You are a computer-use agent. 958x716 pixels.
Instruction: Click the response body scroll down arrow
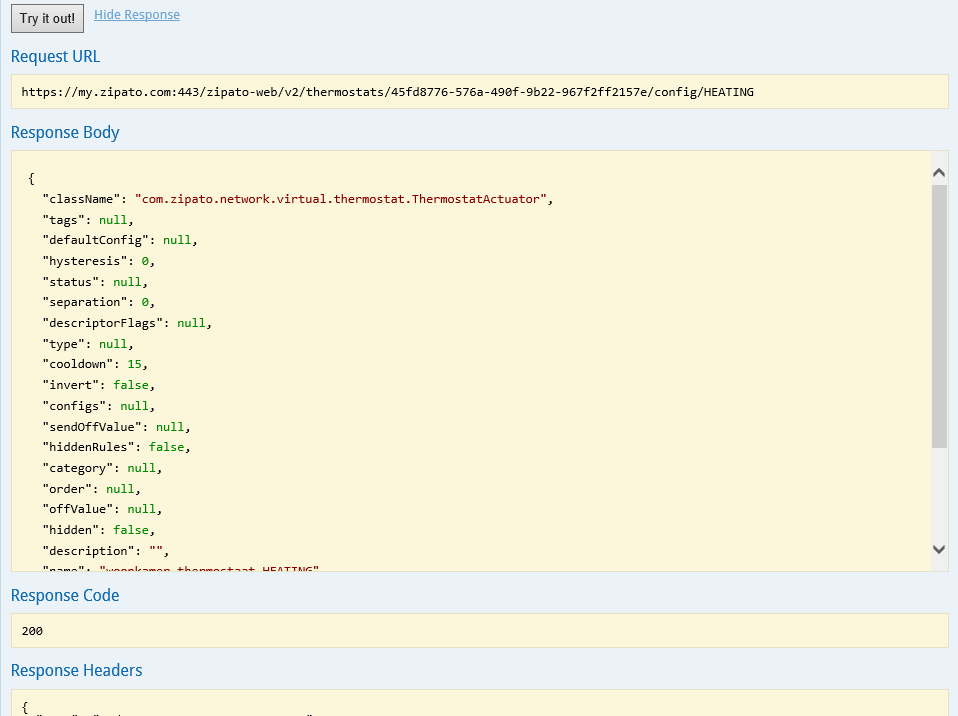pyautogui.click(x=939, y=549)
